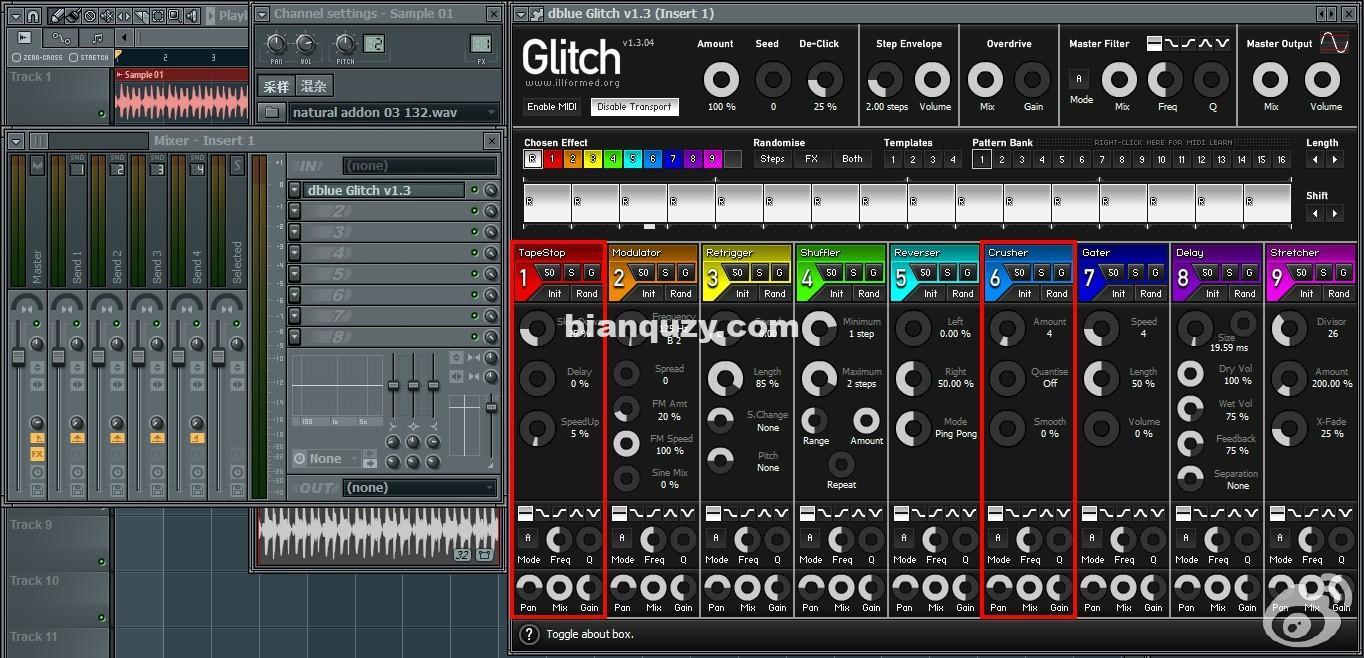Open the Playlist window menu arrow
This screenshot has height=658, width=1364.
click(15, 16)
